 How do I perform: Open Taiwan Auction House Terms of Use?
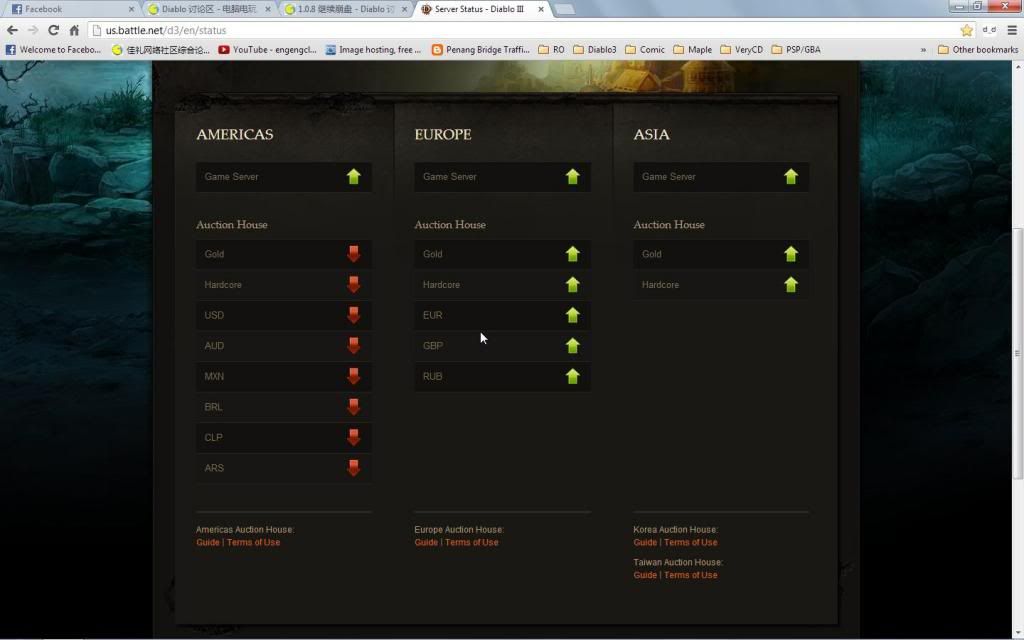click(x=690, y=575)
